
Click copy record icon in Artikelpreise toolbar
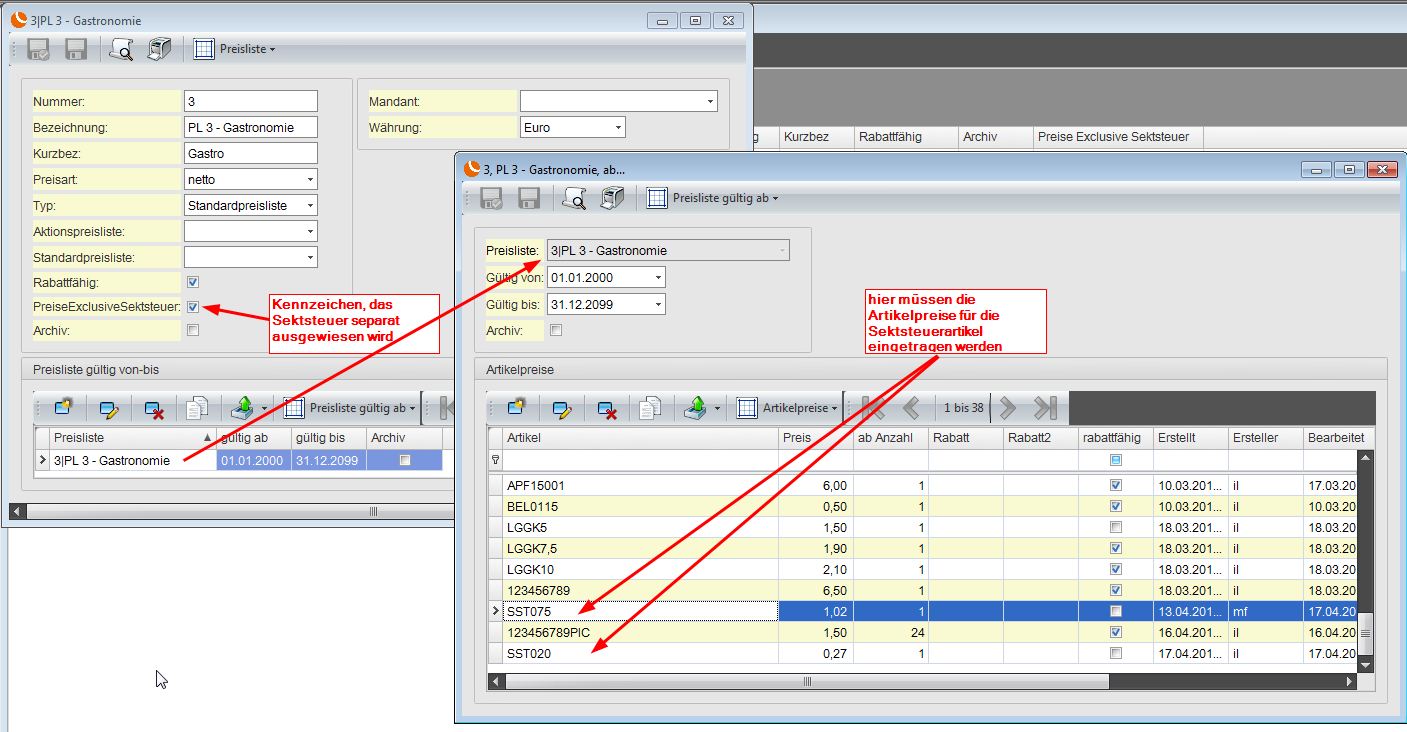[650, 408]
